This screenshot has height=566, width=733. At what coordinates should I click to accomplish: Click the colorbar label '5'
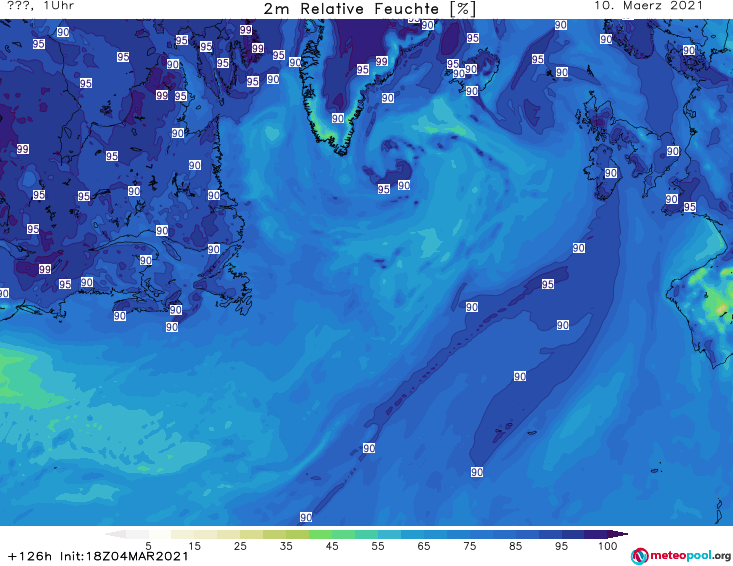tap(148, 546)
